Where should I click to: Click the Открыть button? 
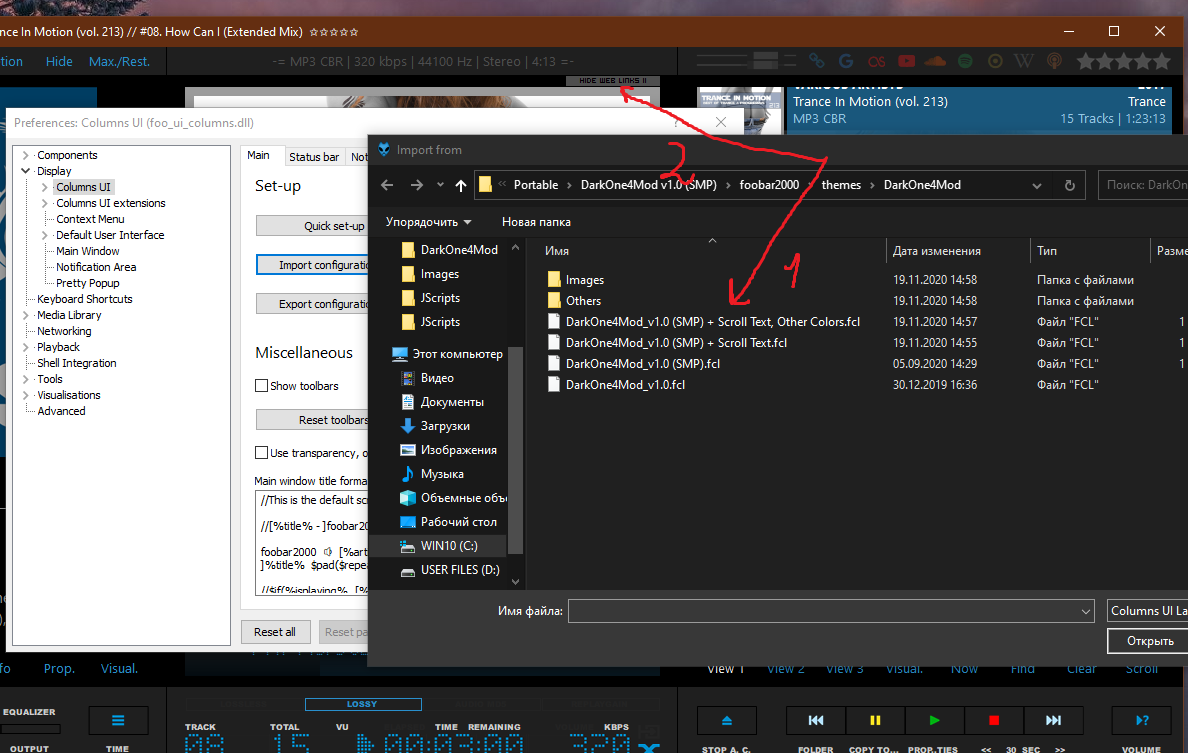pyautogui.click(x=1149, y=641)
